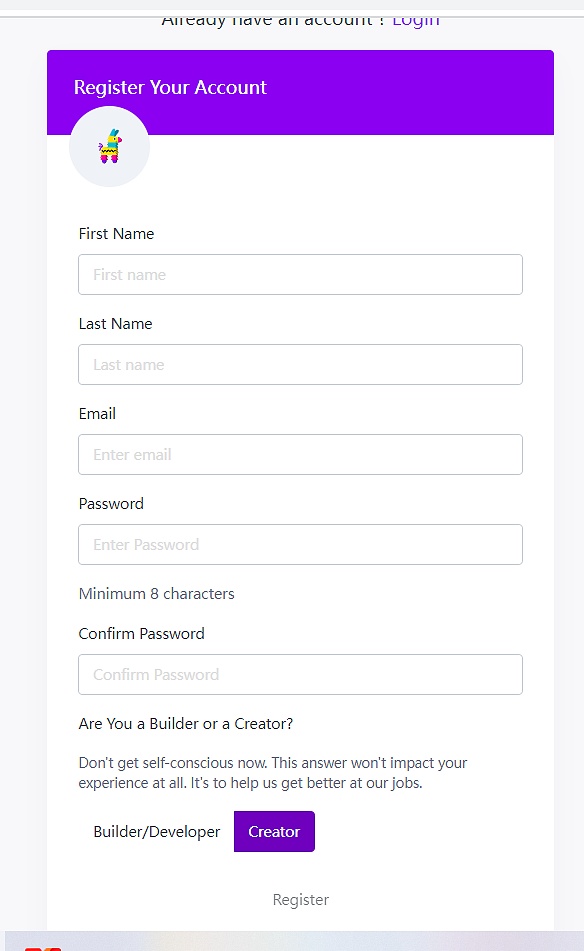584x951 pixels.
Task: Click the Builder or Creator question text
Action: point(186,724)
